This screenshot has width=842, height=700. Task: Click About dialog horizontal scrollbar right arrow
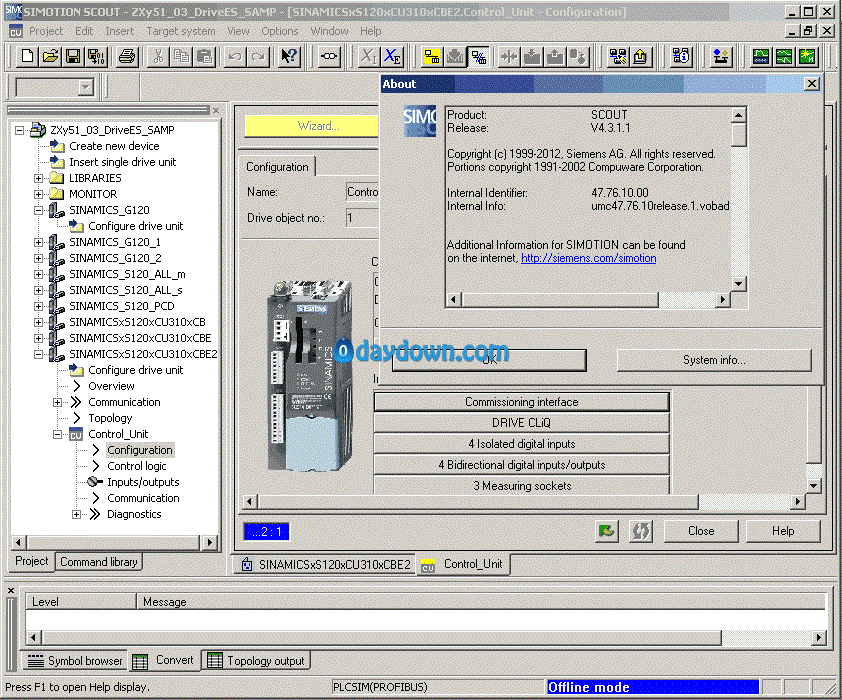tap(723, 300)
